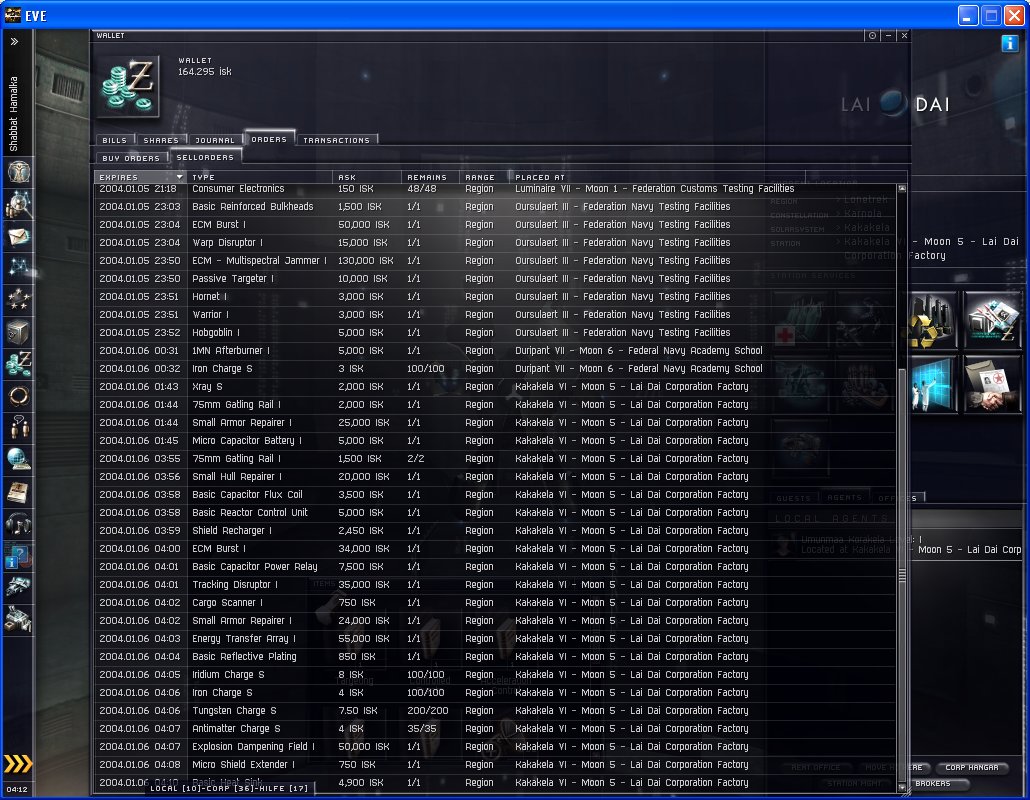The width and height of the screenshot is (1030, 800).
Task: Select the Hobgoblin I sell order
Action: [x=496, y=332]
